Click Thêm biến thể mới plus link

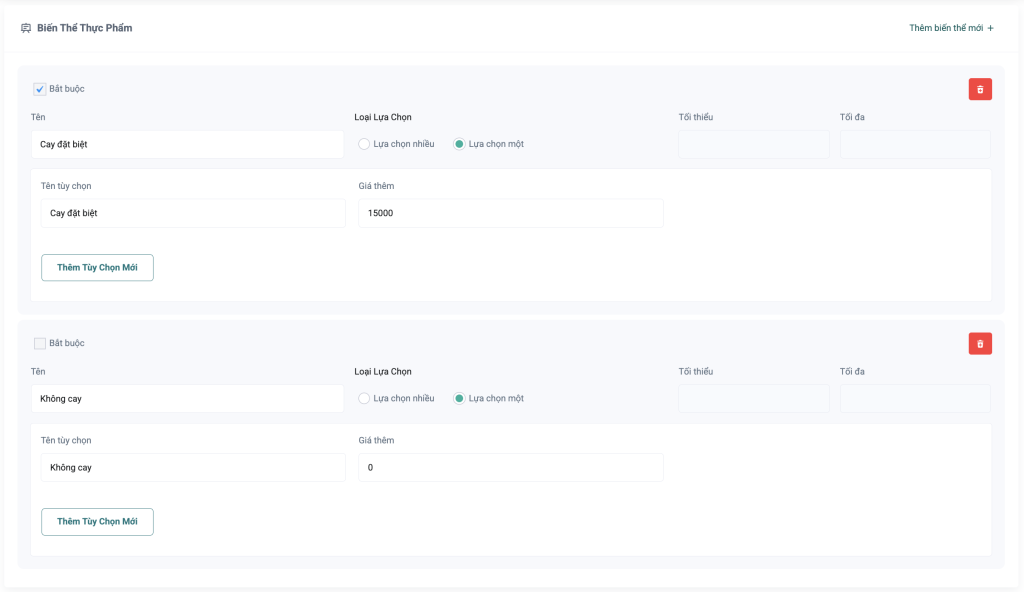(951, 28)
